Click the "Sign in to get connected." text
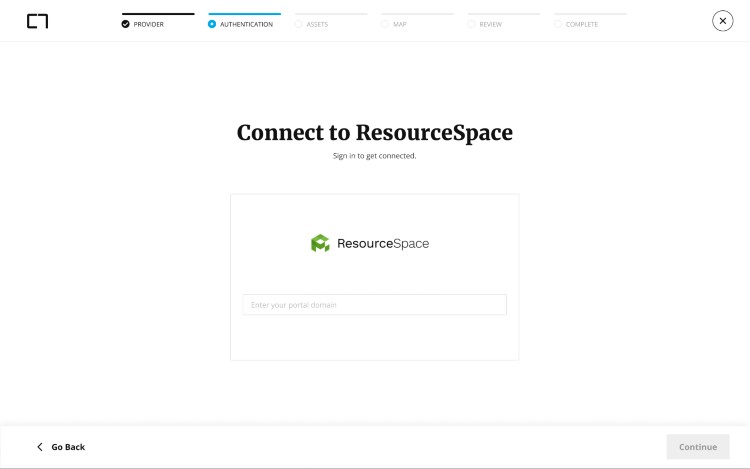The image size is (750, 469). point(375,156)
